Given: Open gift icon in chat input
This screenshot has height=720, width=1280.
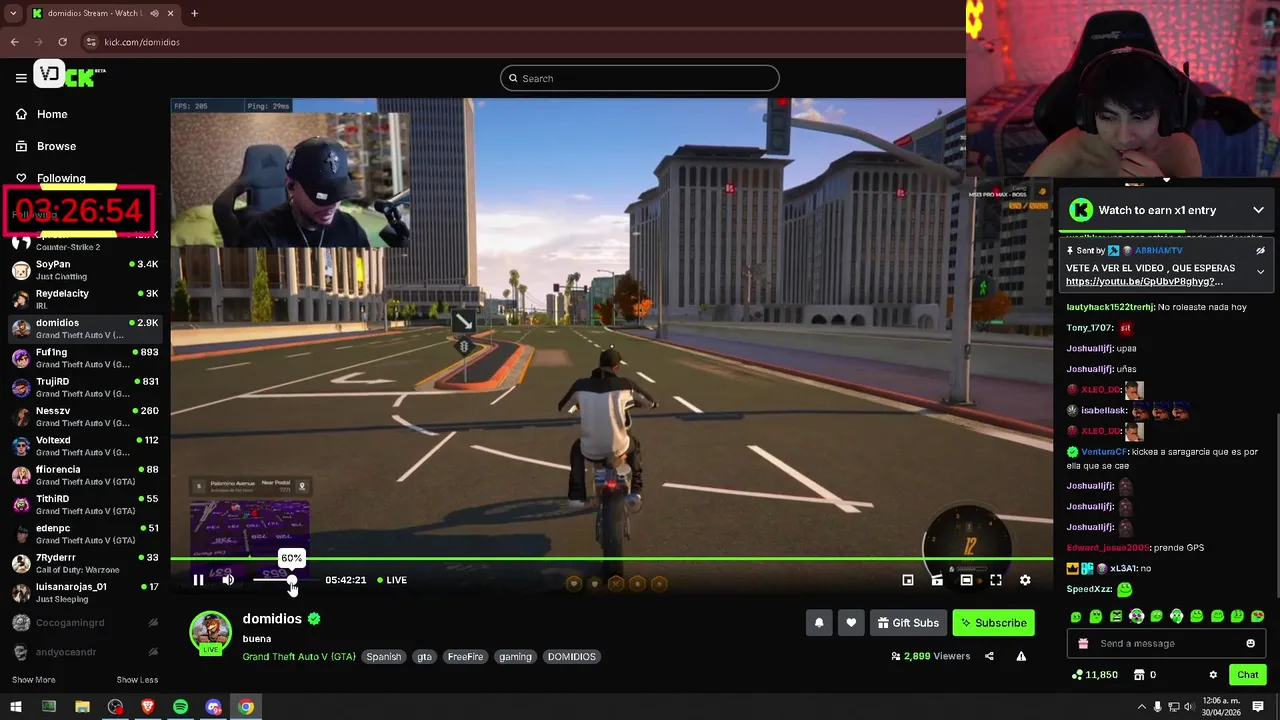Looking at the screenshot, I should point(1082,644).
